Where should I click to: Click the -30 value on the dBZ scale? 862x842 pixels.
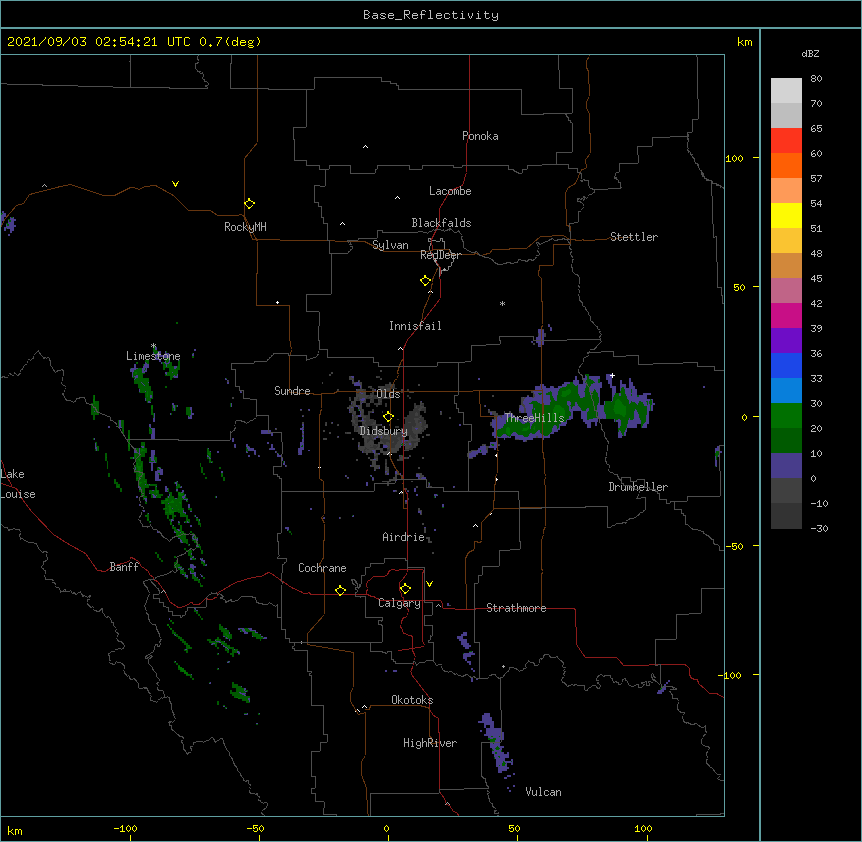(819, 528)
